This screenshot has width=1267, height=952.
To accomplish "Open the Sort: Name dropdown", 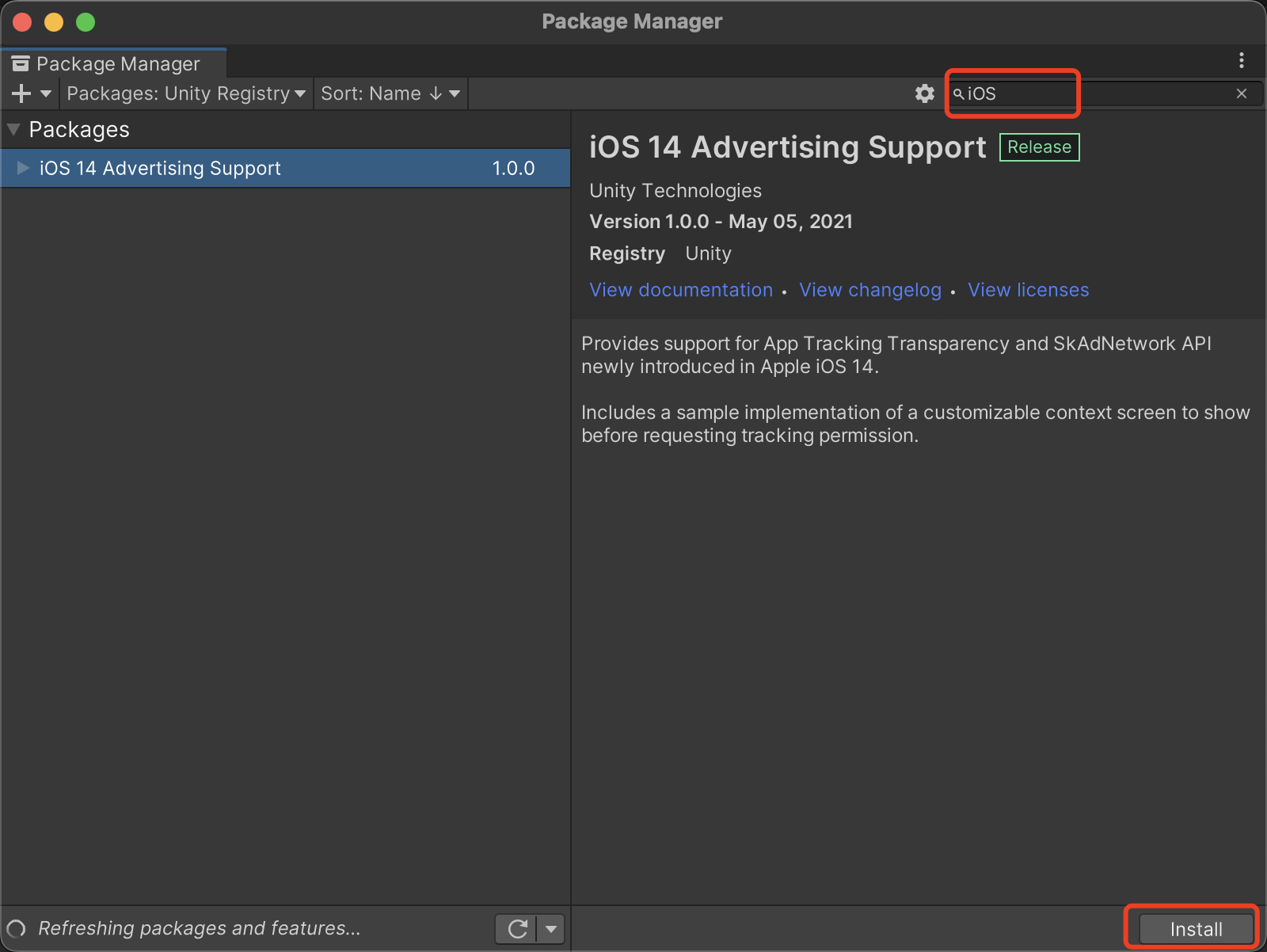I will (x=390, y=93).
